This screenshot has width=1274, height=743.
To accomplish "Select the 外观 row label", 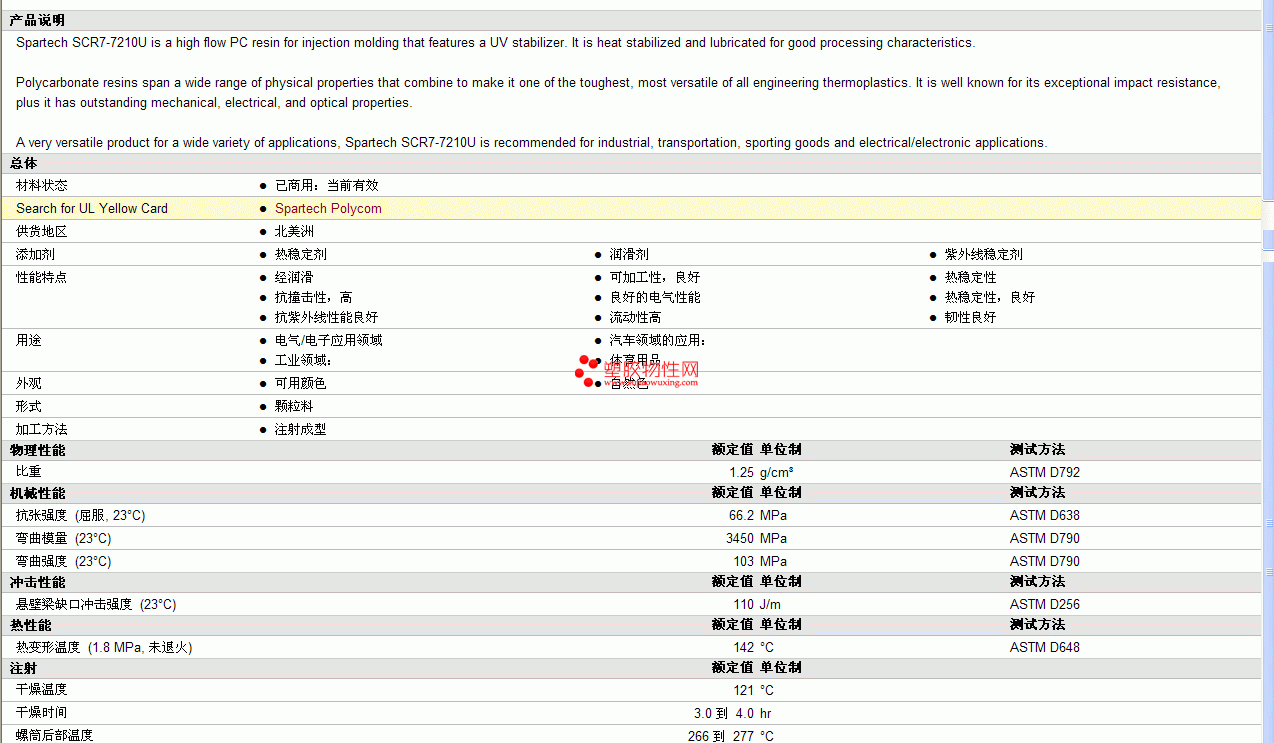I will (29, 383).
